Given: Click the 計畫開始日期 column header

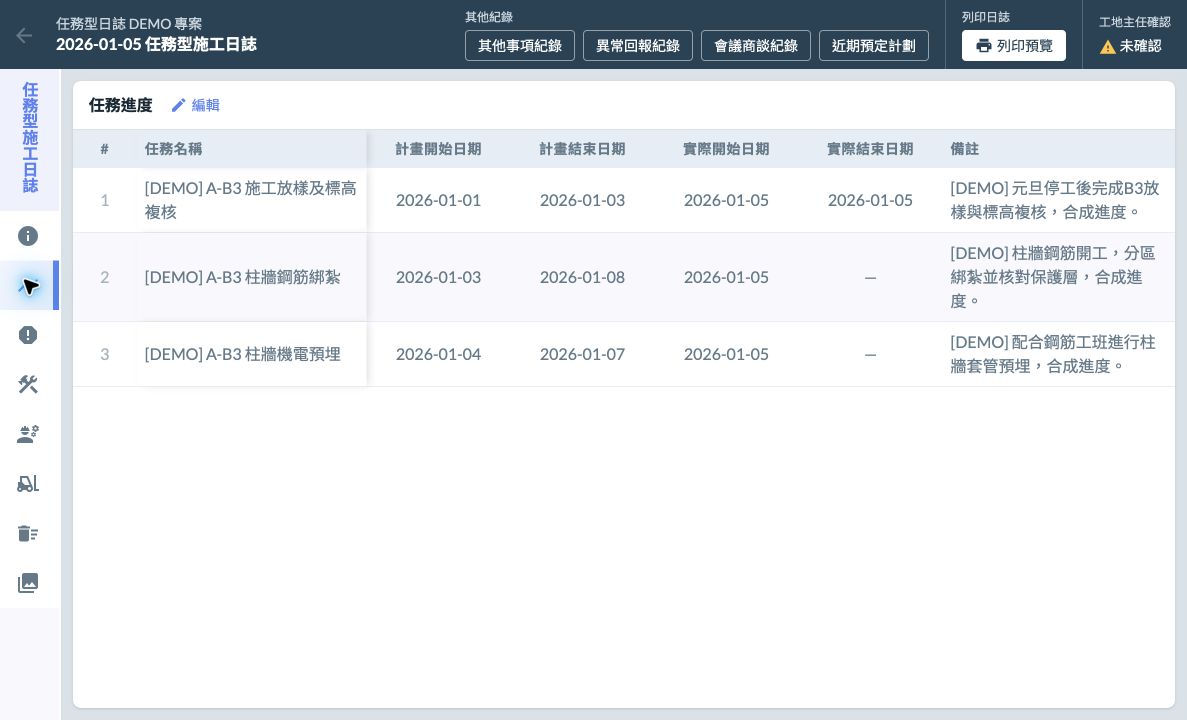Looking at the screenshot, I should coord(438,149).
